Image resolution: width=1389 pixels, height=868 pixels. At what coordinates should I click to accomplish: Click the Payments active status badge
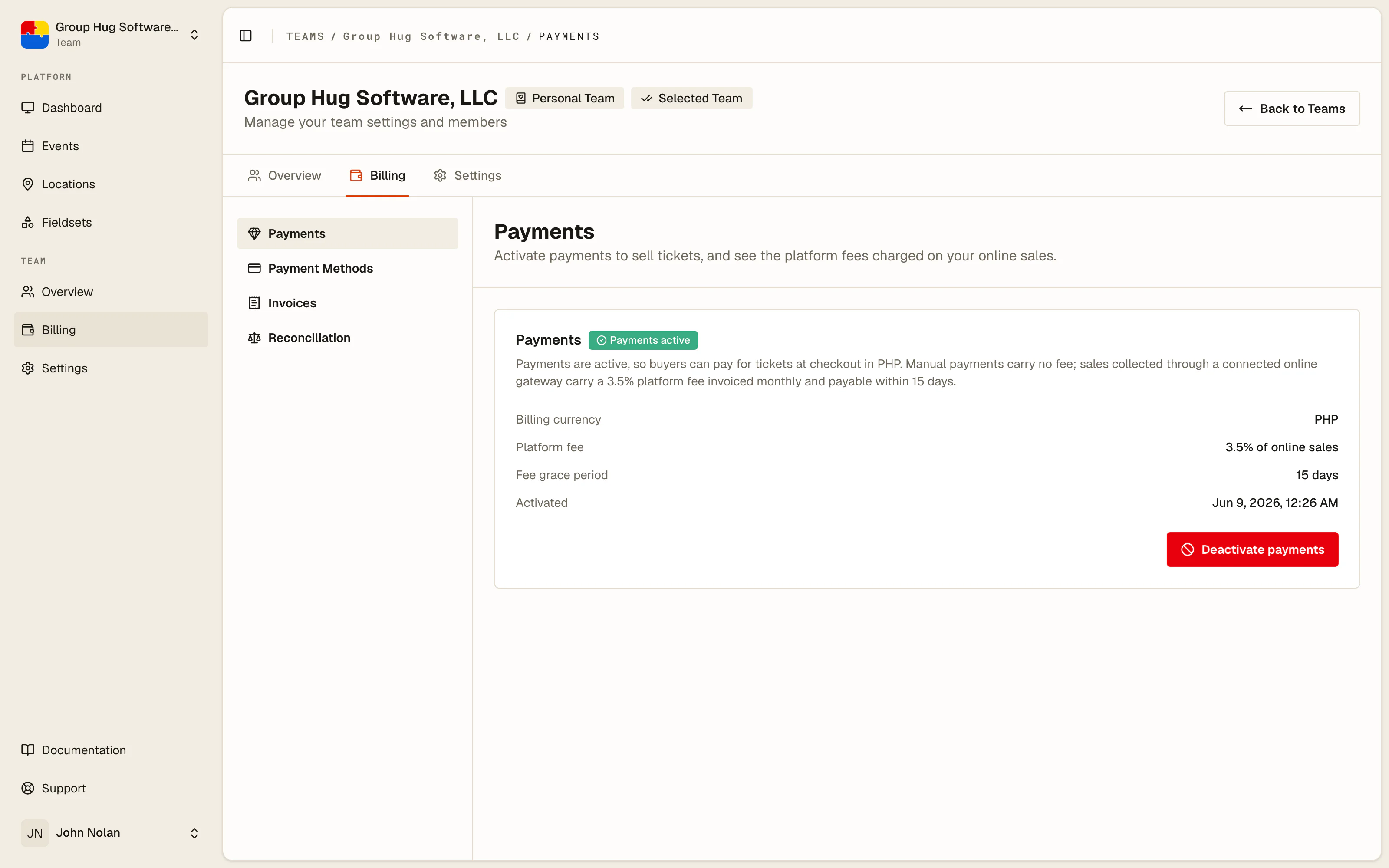pos(643,340)
